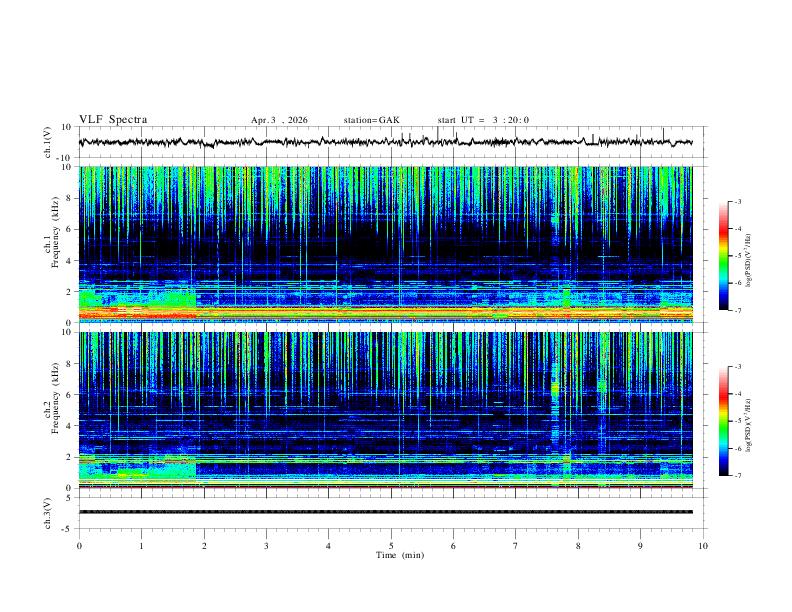This screenshot has width=792, height=612.
Task: Click the "ch.3(V)" axis label
Action: [48, 513]
